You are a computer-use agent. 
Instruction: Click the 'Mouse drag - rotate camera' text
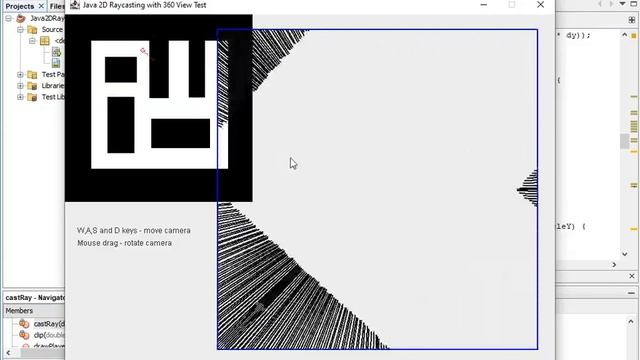124,243
